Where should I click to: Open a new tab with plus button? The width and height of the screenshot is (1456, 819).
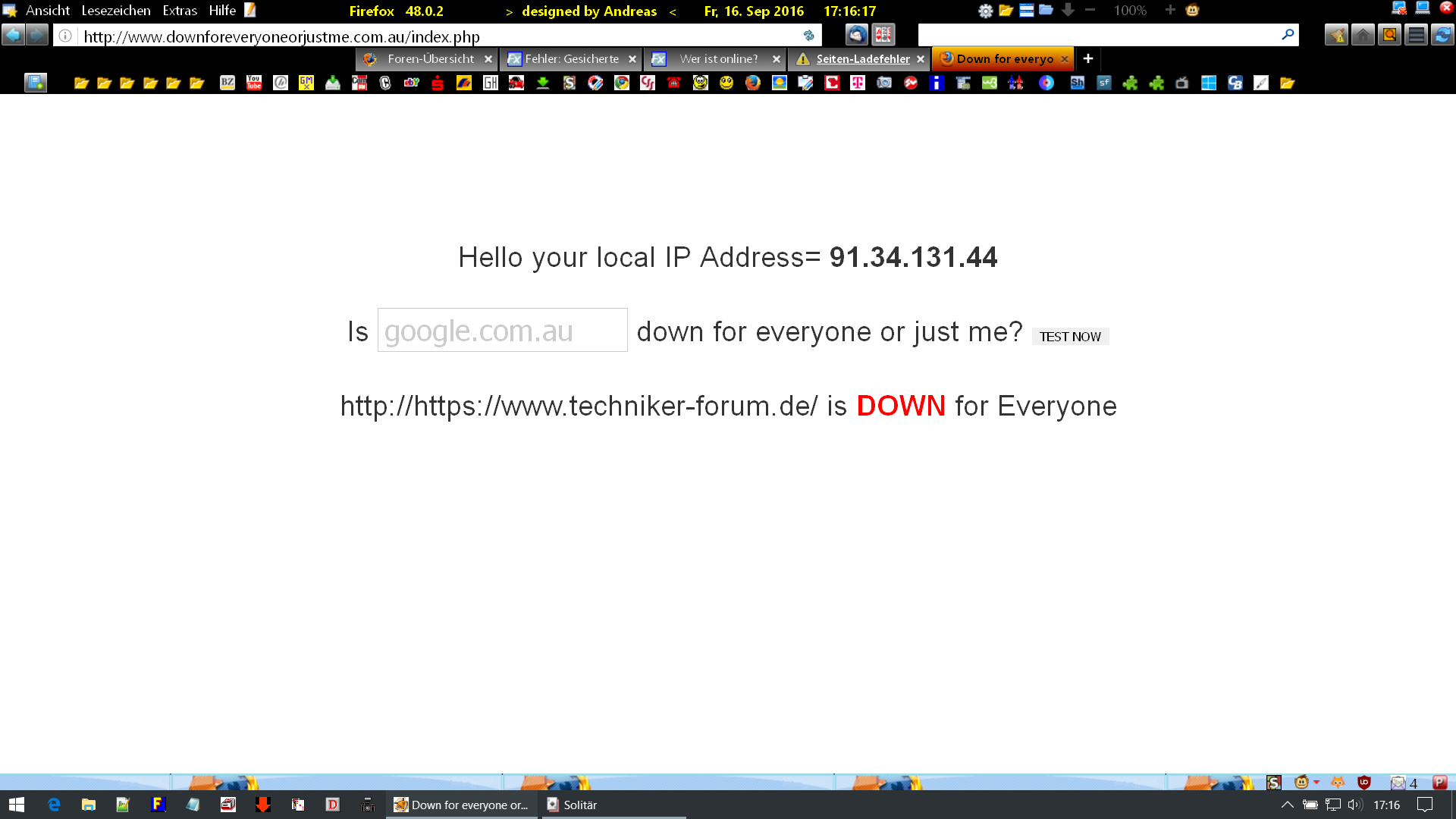click(1087, 58)
